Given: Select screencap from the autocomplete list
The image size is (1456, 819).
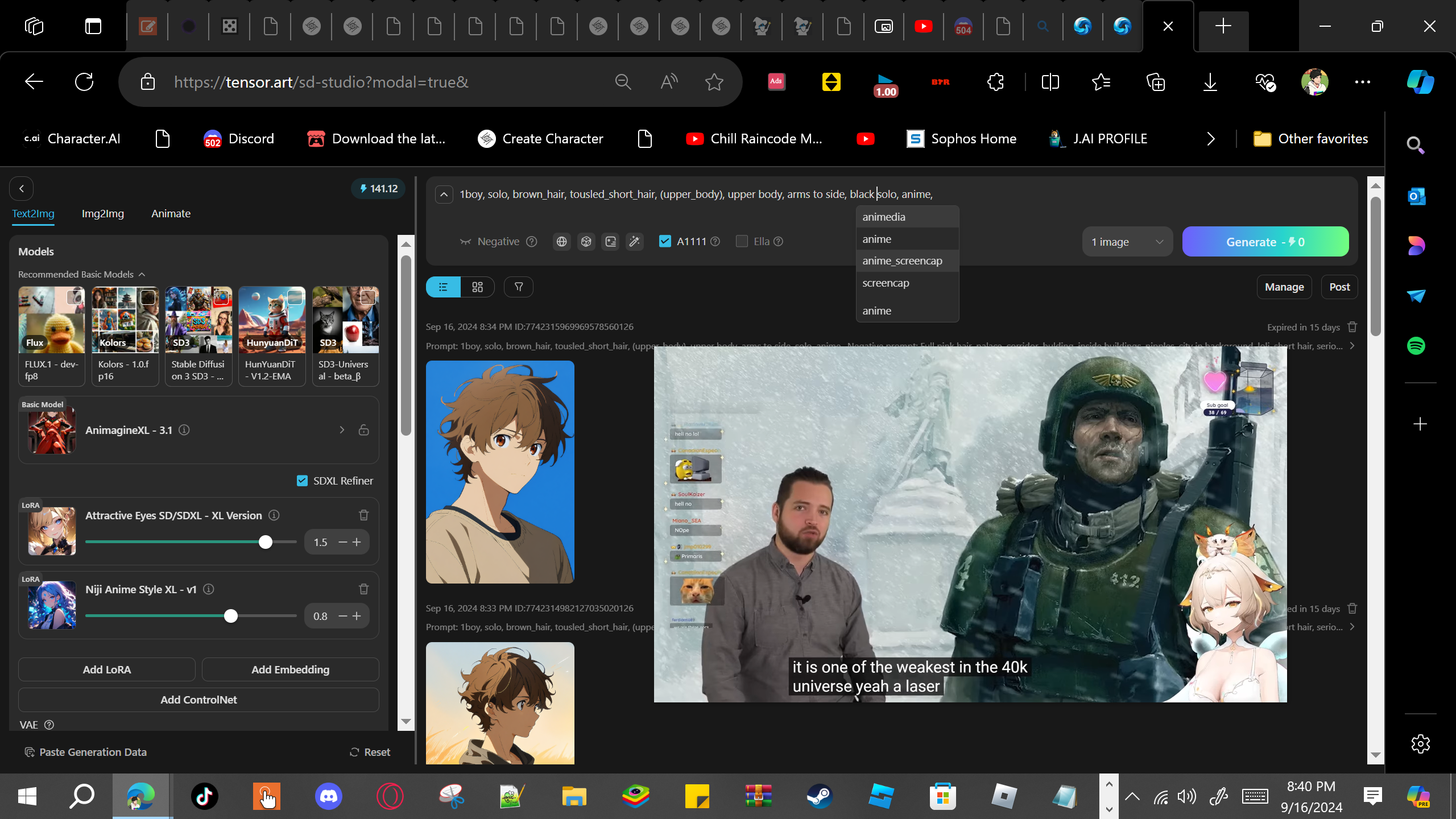Looking at the screenshot, I should [x=908, y=283].
